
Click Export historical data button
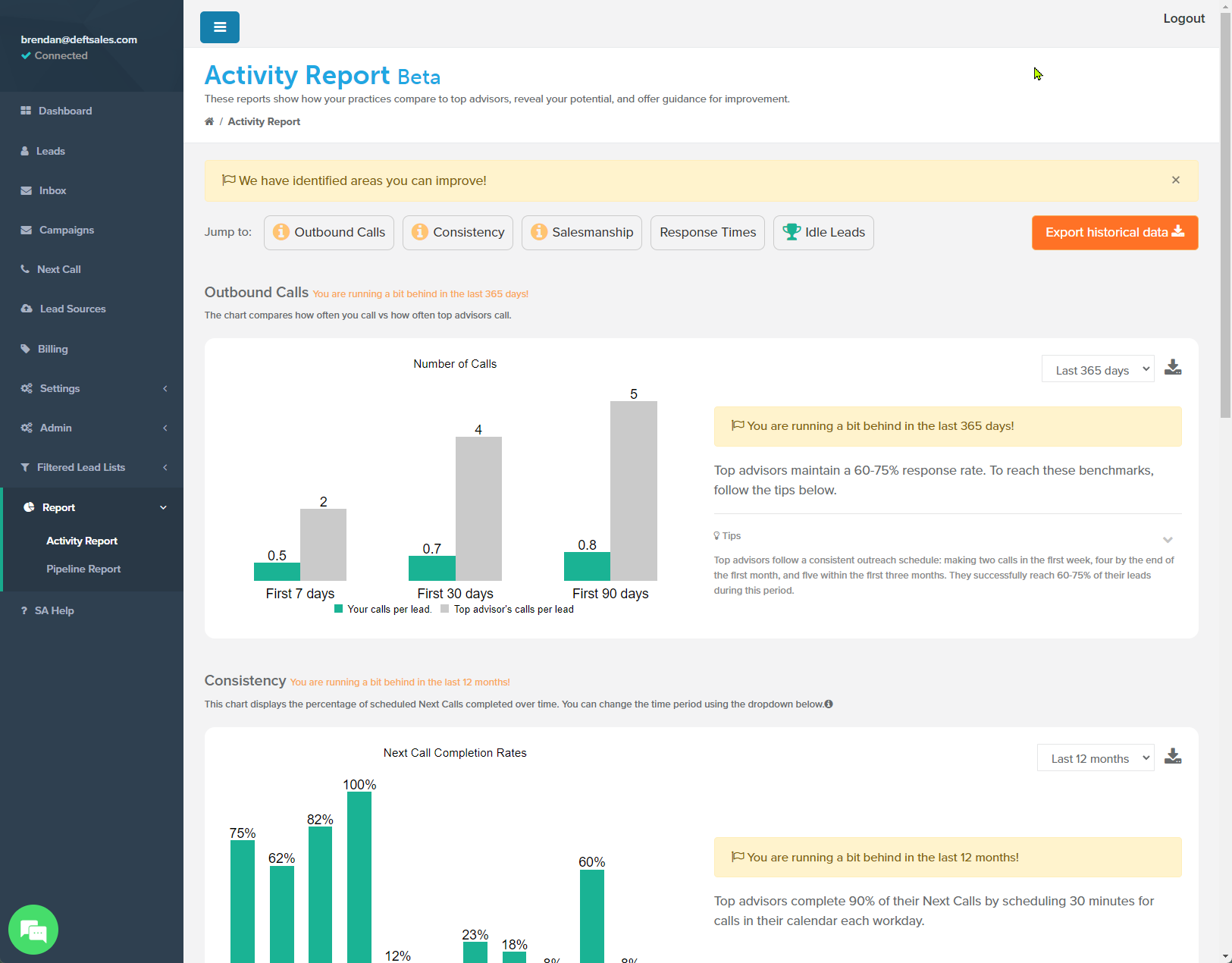1114,232
